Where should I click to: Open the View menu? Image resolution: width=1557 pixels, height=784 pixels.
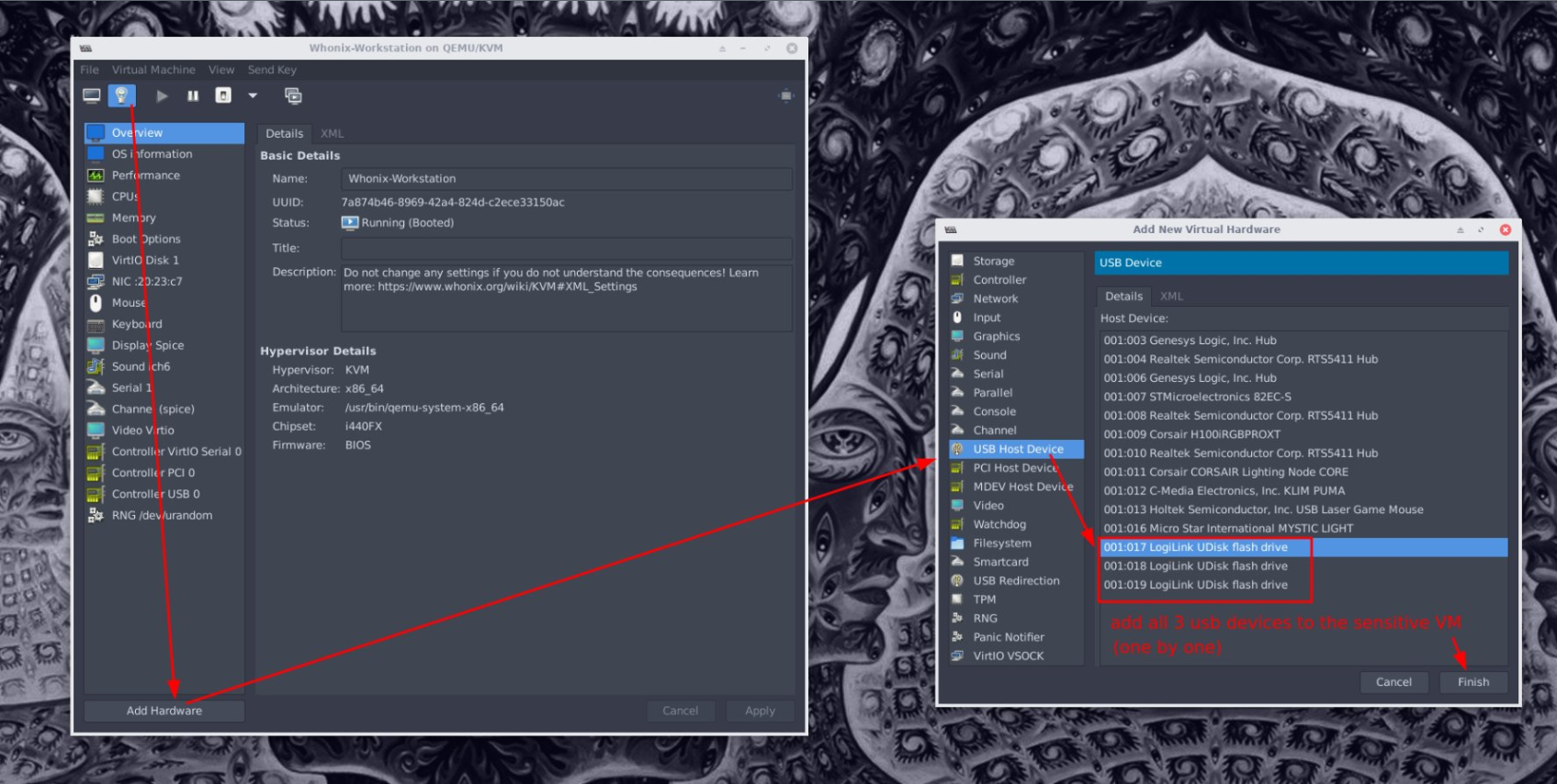click(x=221, y=70)
